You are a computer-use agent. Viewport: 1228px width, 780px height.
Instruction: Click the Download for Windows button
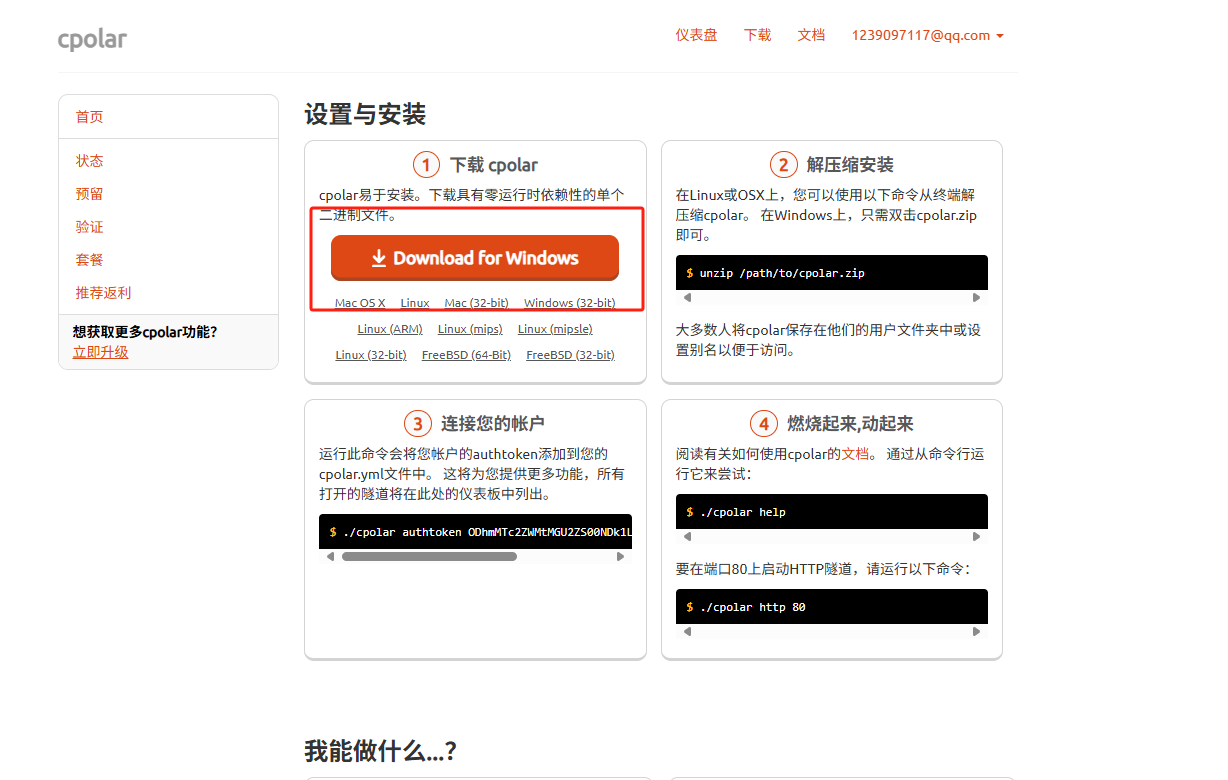474,258
